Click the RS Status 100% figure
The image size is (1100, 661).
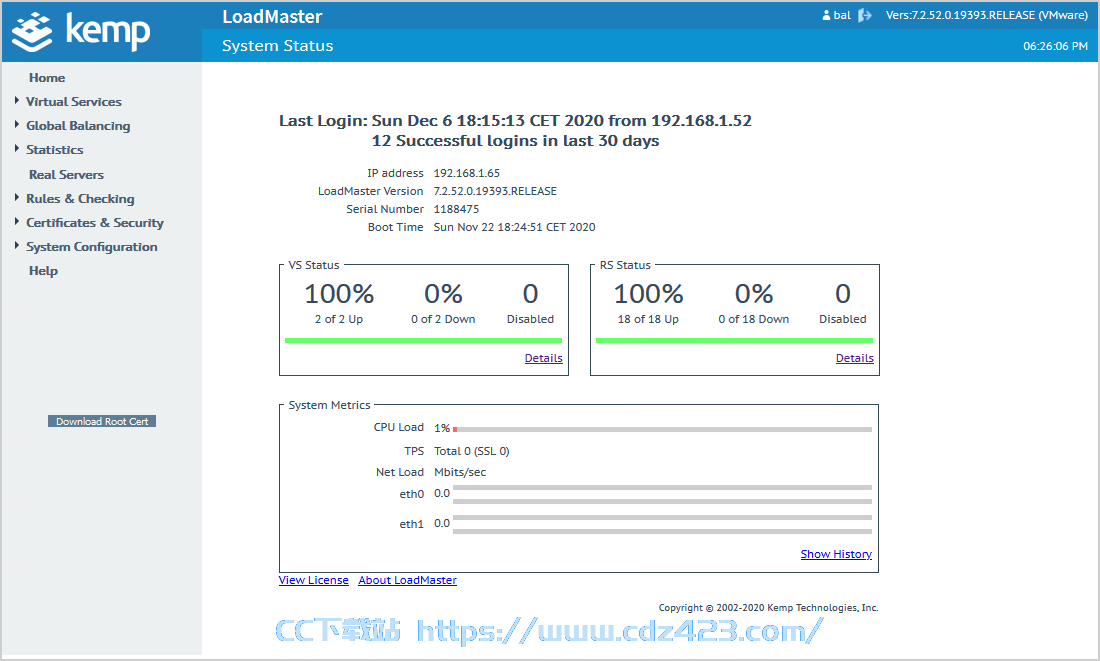pos(648,294)
